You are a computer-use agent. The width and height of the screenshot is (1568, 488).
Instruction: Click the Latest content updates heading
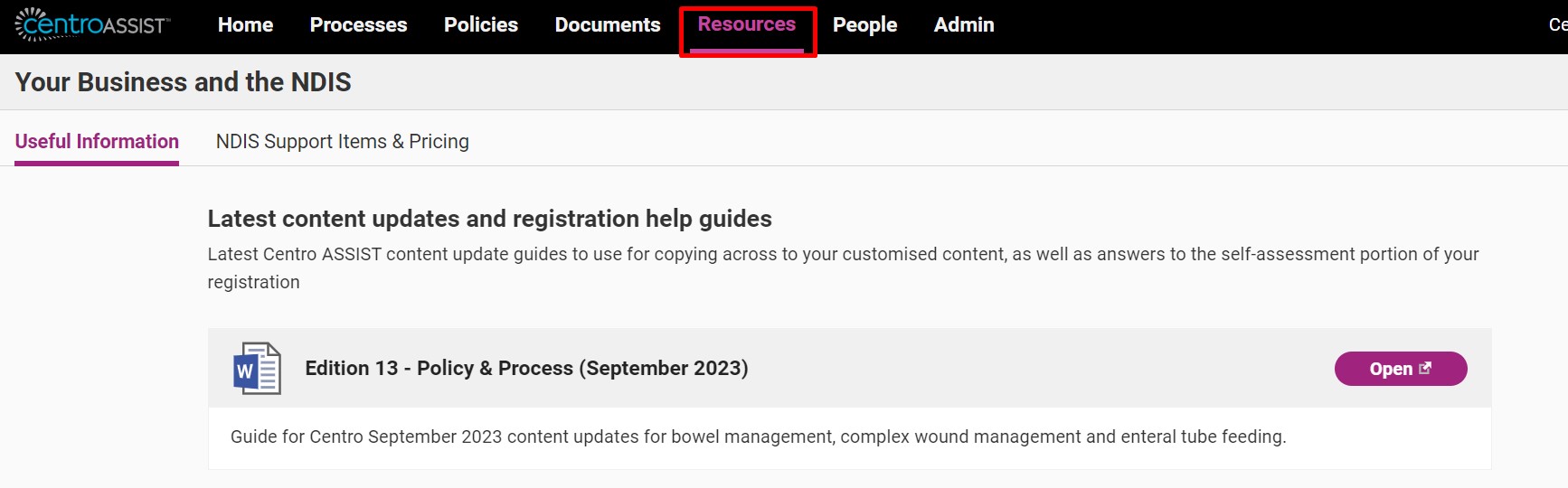[x=489, y=219]
